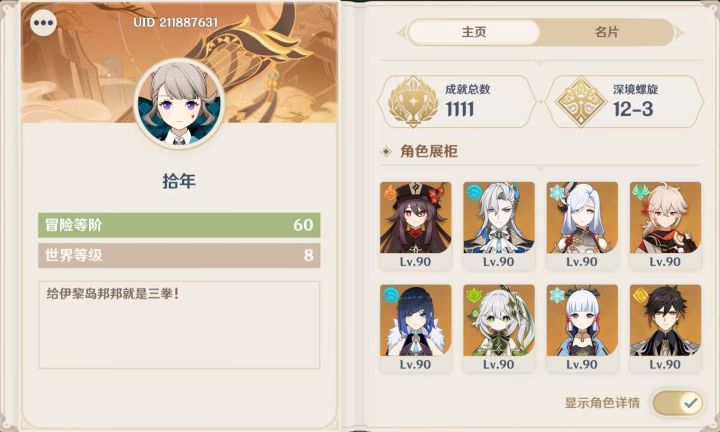Click the signature text box
720x432 pixels.
pyautogui.click(x=179, y=325)
